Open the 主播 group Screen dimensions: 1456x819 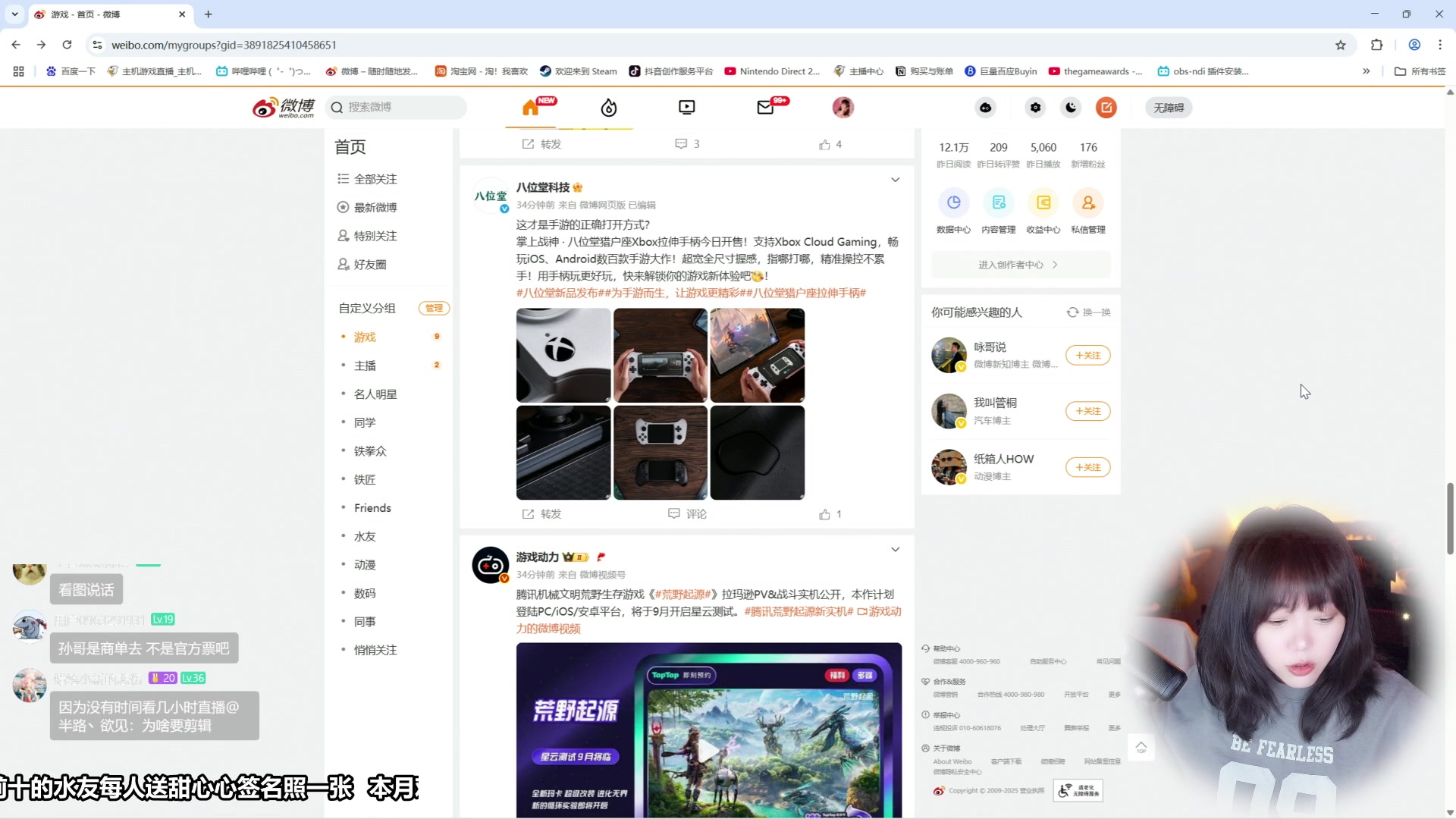click(365, 366)
